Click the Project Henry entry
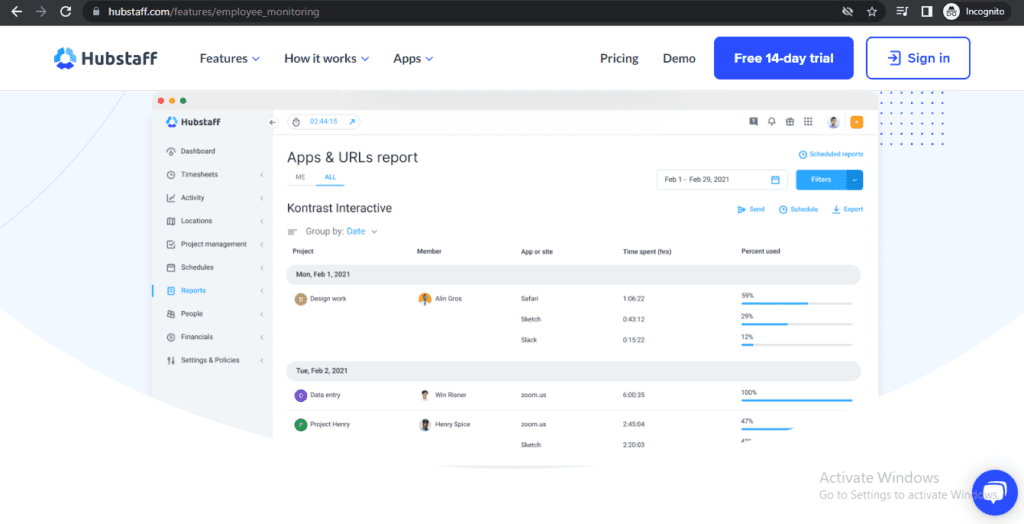 [322, 424]
